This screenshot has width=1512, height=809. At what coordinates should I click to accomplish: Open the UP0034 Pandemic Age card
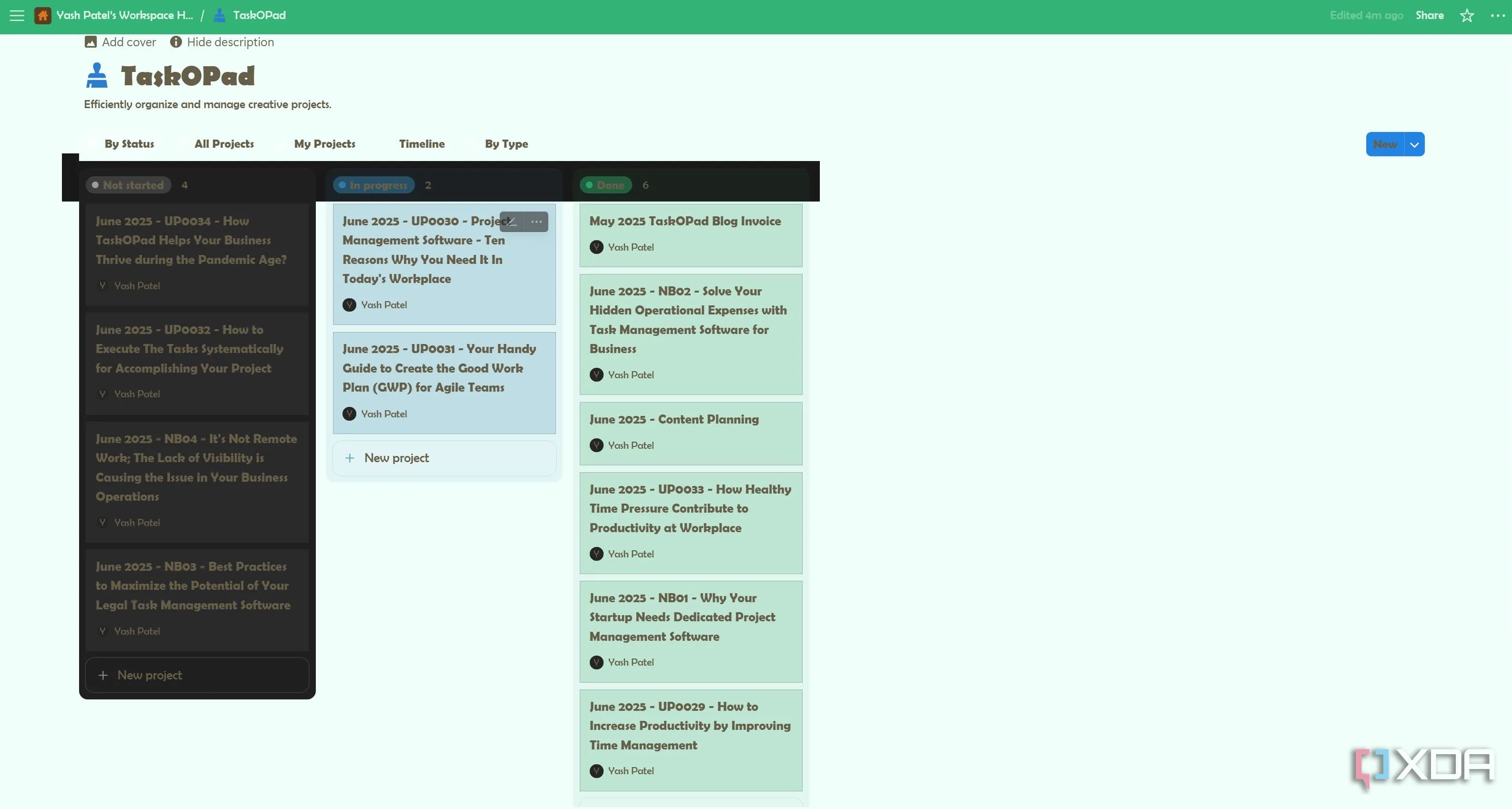pos(197,255)
